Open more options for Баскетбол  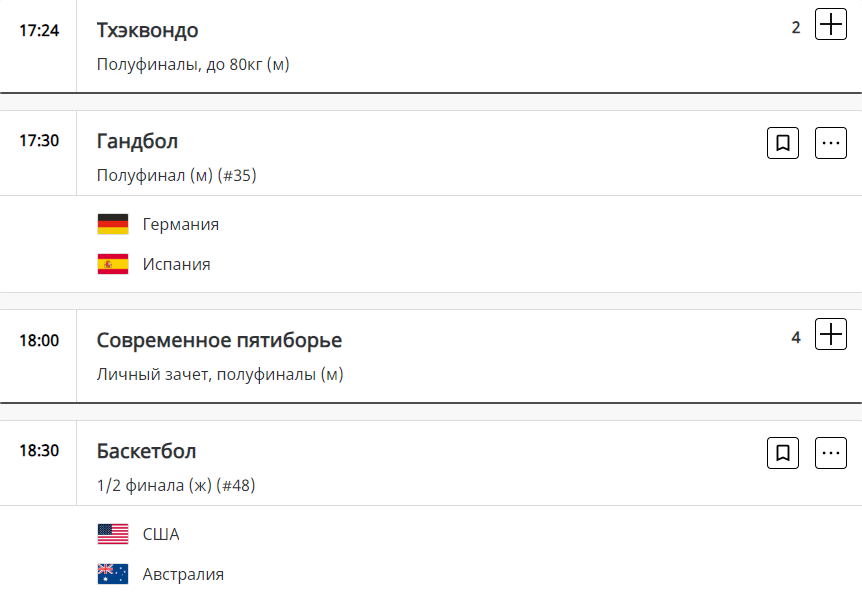click(x=831, y=454)
